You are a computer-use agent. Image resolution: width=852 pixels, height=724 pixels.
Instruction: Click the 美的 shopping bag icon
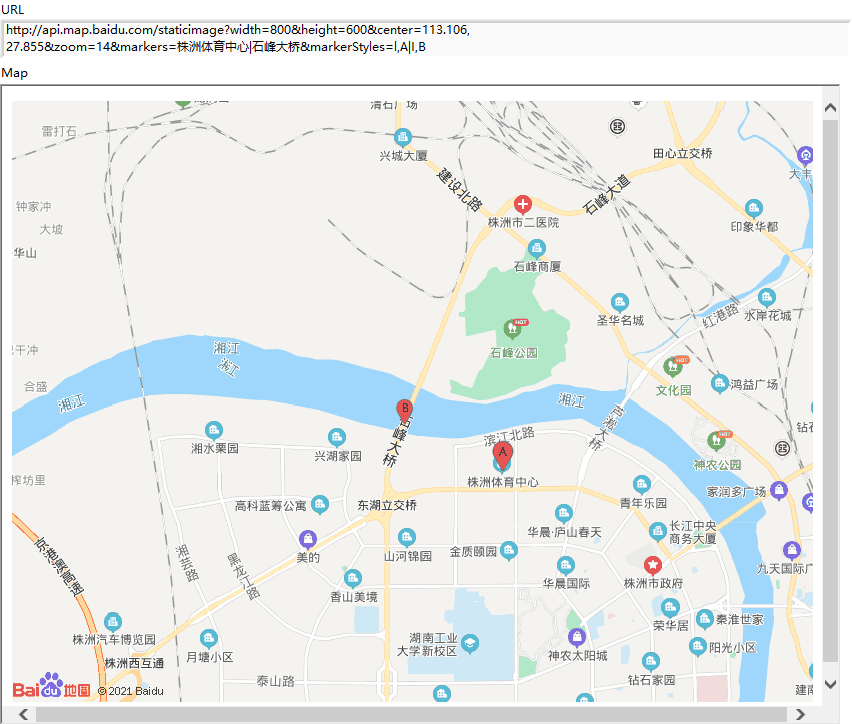tap(308, 540)
